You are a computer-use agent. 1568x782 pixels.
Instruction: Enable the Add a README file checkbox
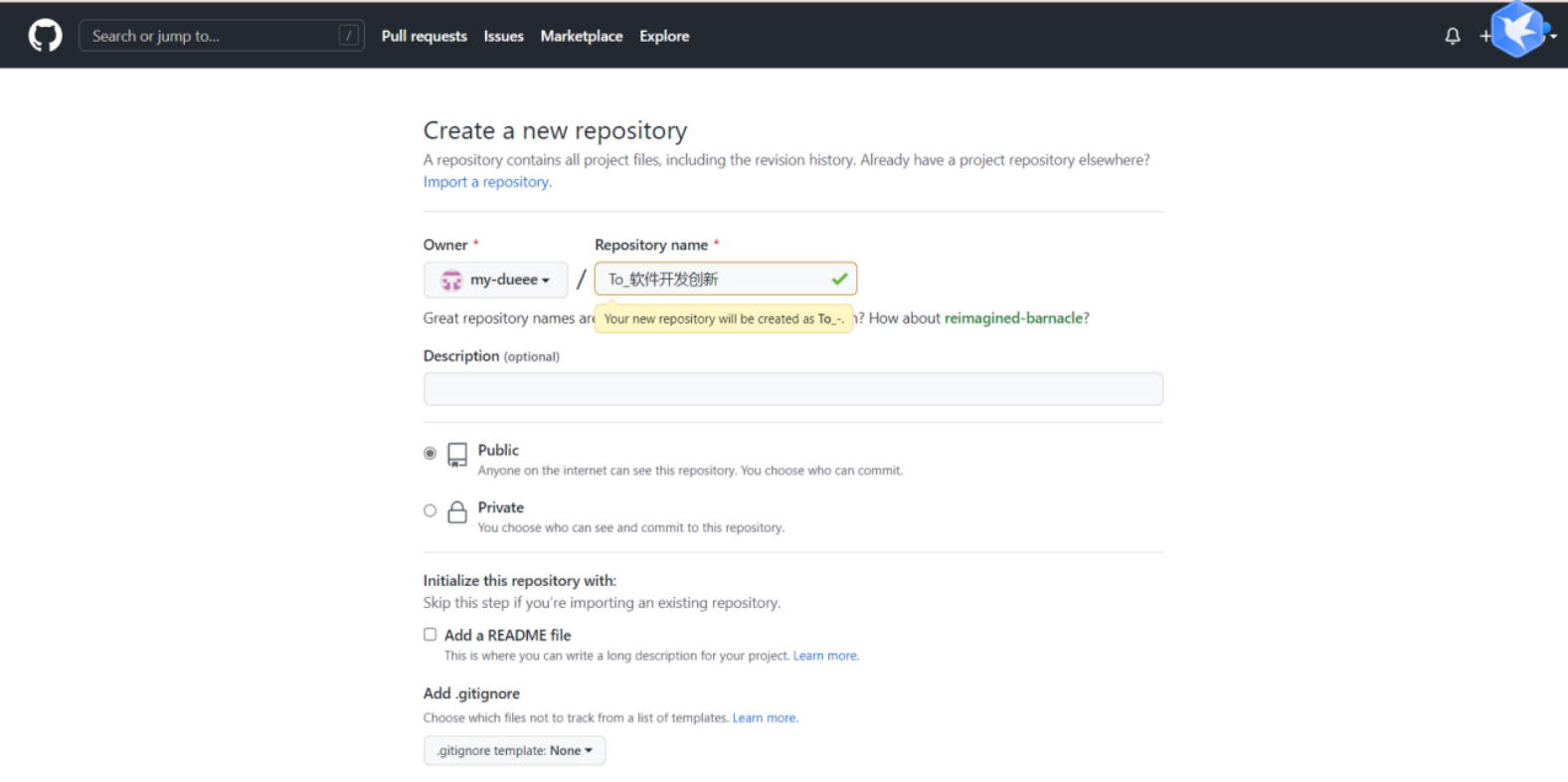tap(430, 635)
